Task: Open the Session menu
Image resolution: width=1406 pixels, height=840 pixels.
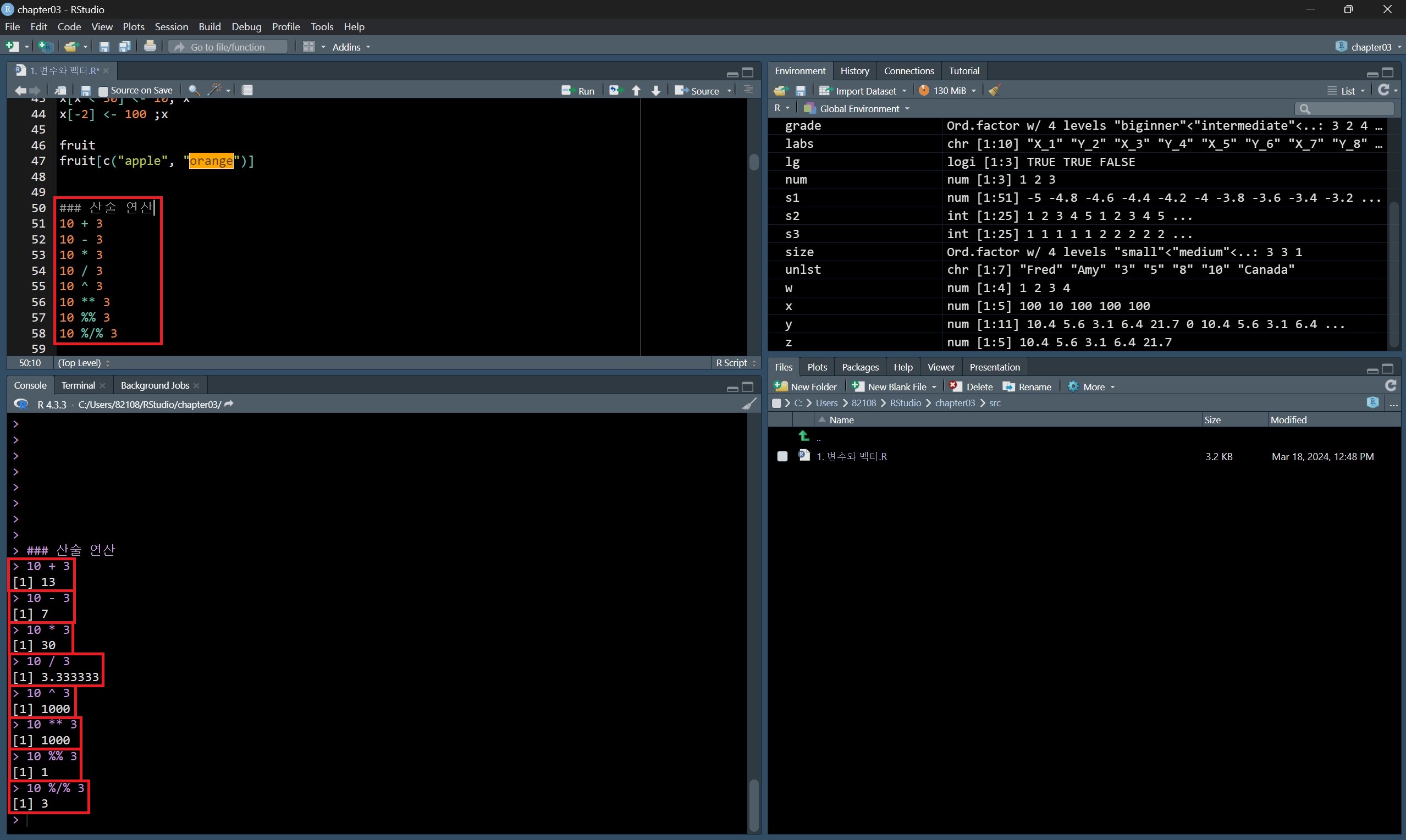Action: coord(171,26)
